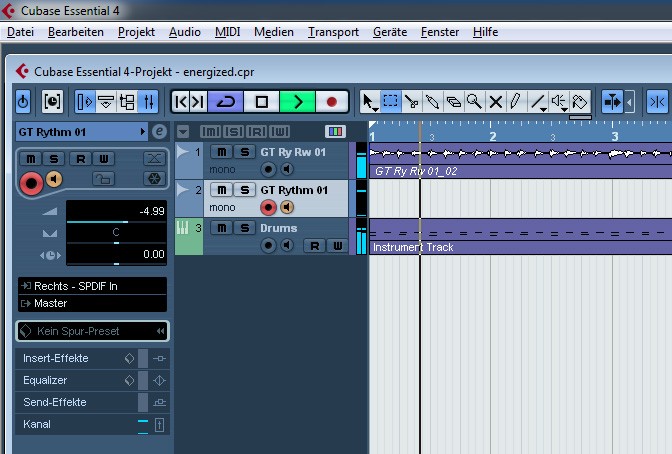Open the Hilfe menu
Image resolution: width=672 pixels, height=454 pixels.
tap(486, 32)
